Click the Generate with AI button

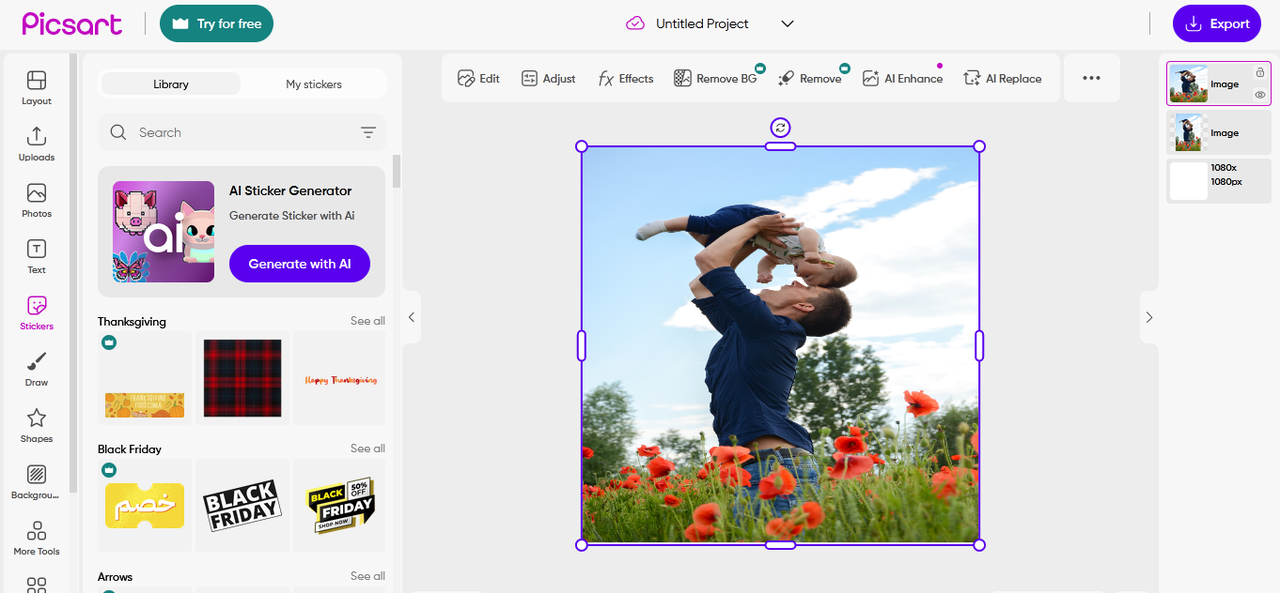tap(299, 264)
